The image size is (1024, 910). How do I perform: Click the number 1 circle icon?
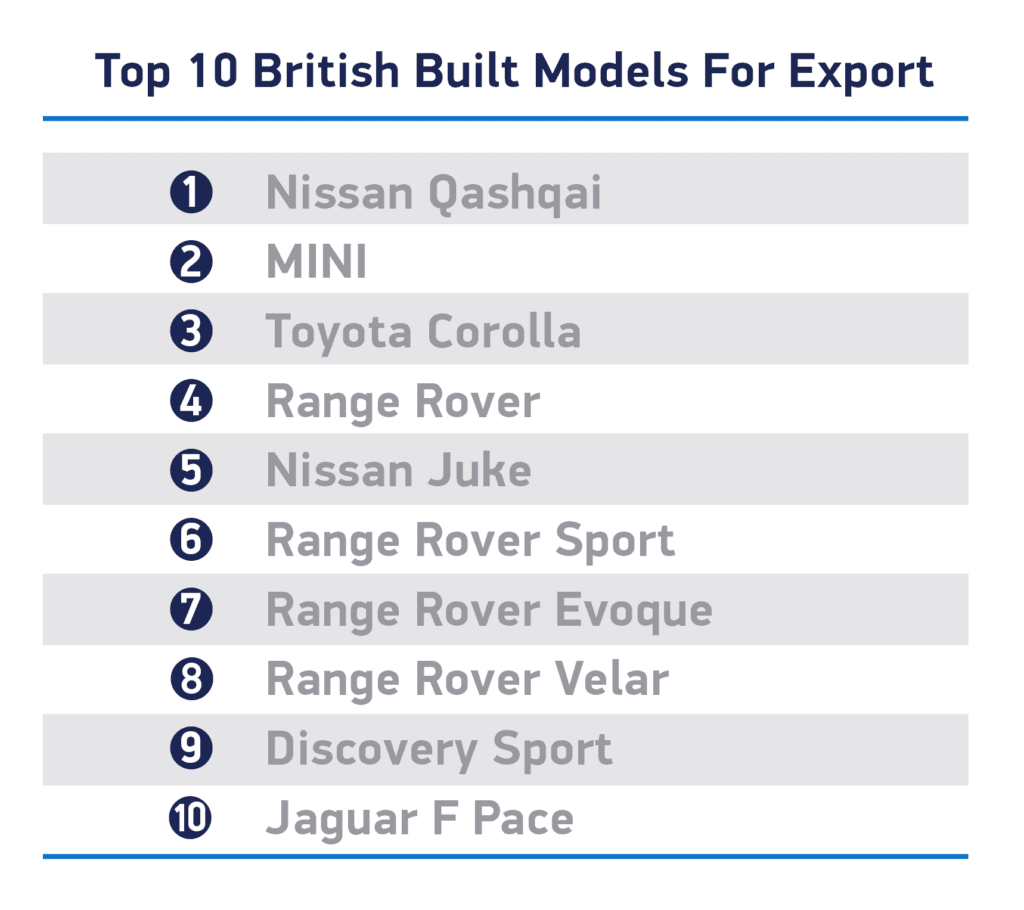pyautogui.click(x=191, y=192)
